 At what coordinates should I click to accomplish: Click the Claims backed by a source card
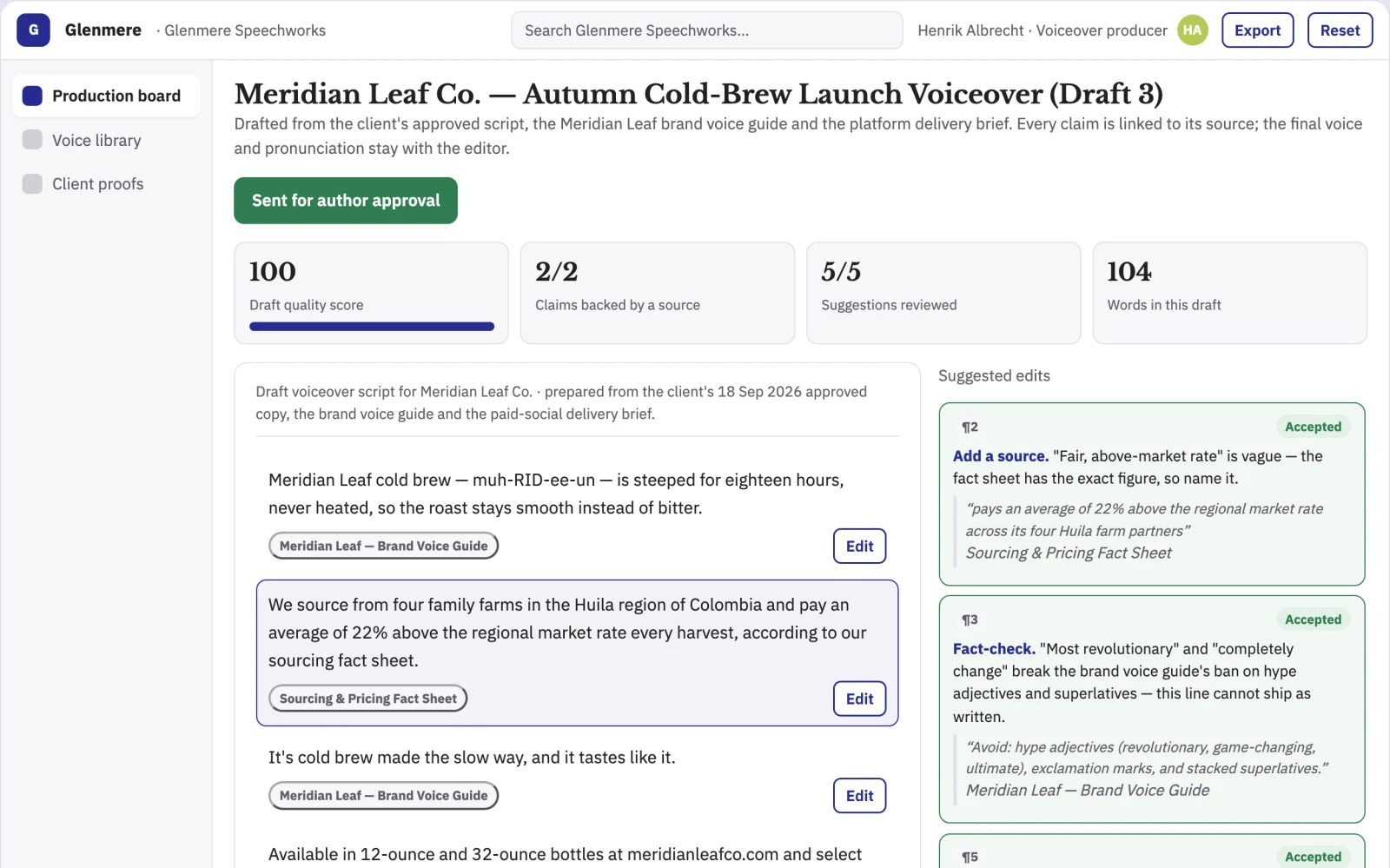[657, 293]
